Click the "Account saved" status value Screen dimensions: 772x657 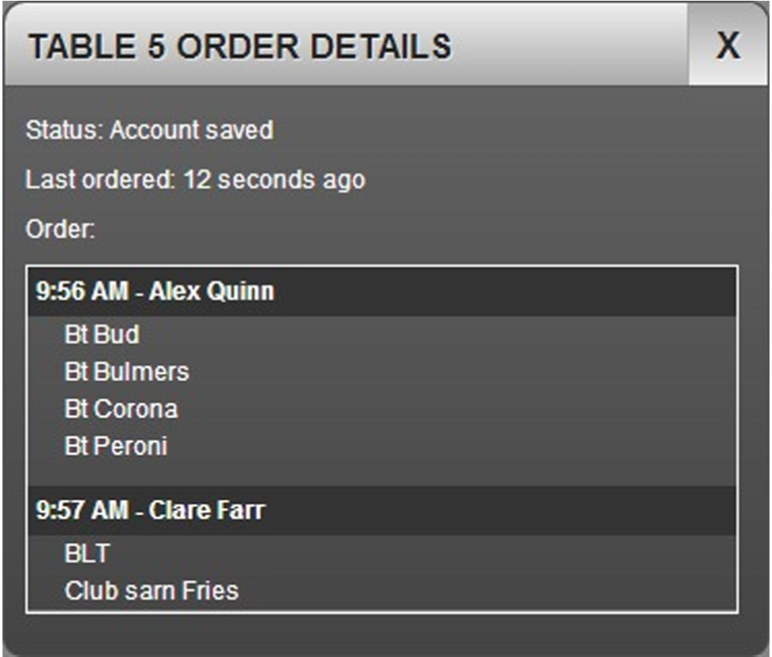191,130
